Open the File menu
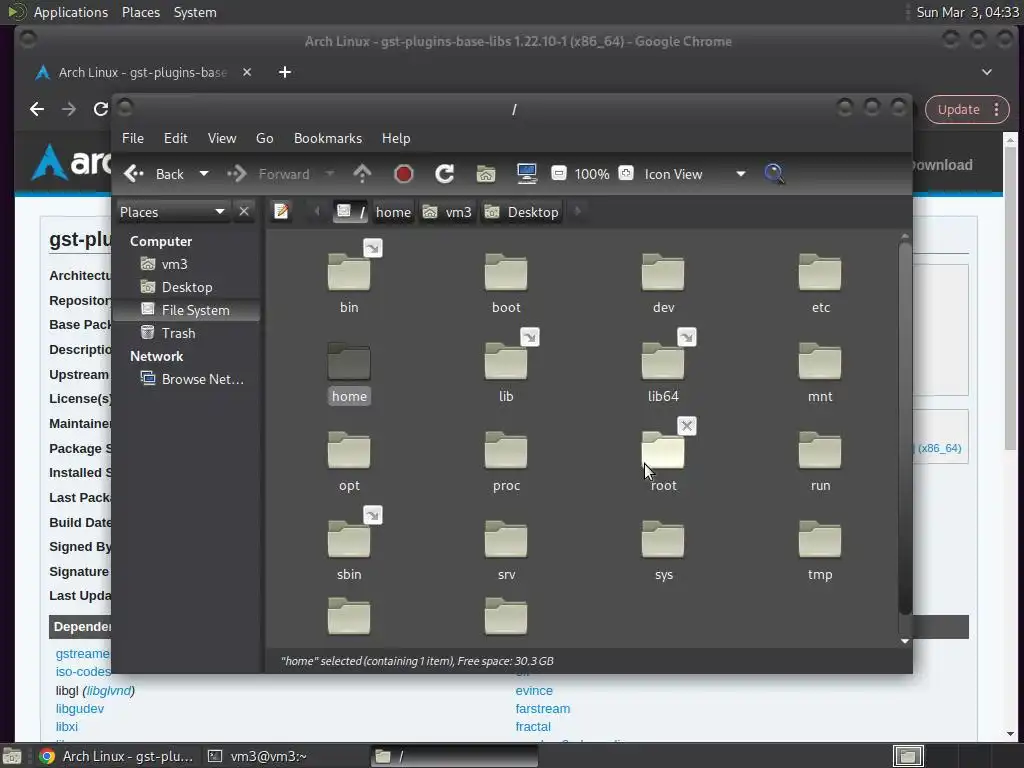Screen dimensions: 1024x768 [133, 138]
